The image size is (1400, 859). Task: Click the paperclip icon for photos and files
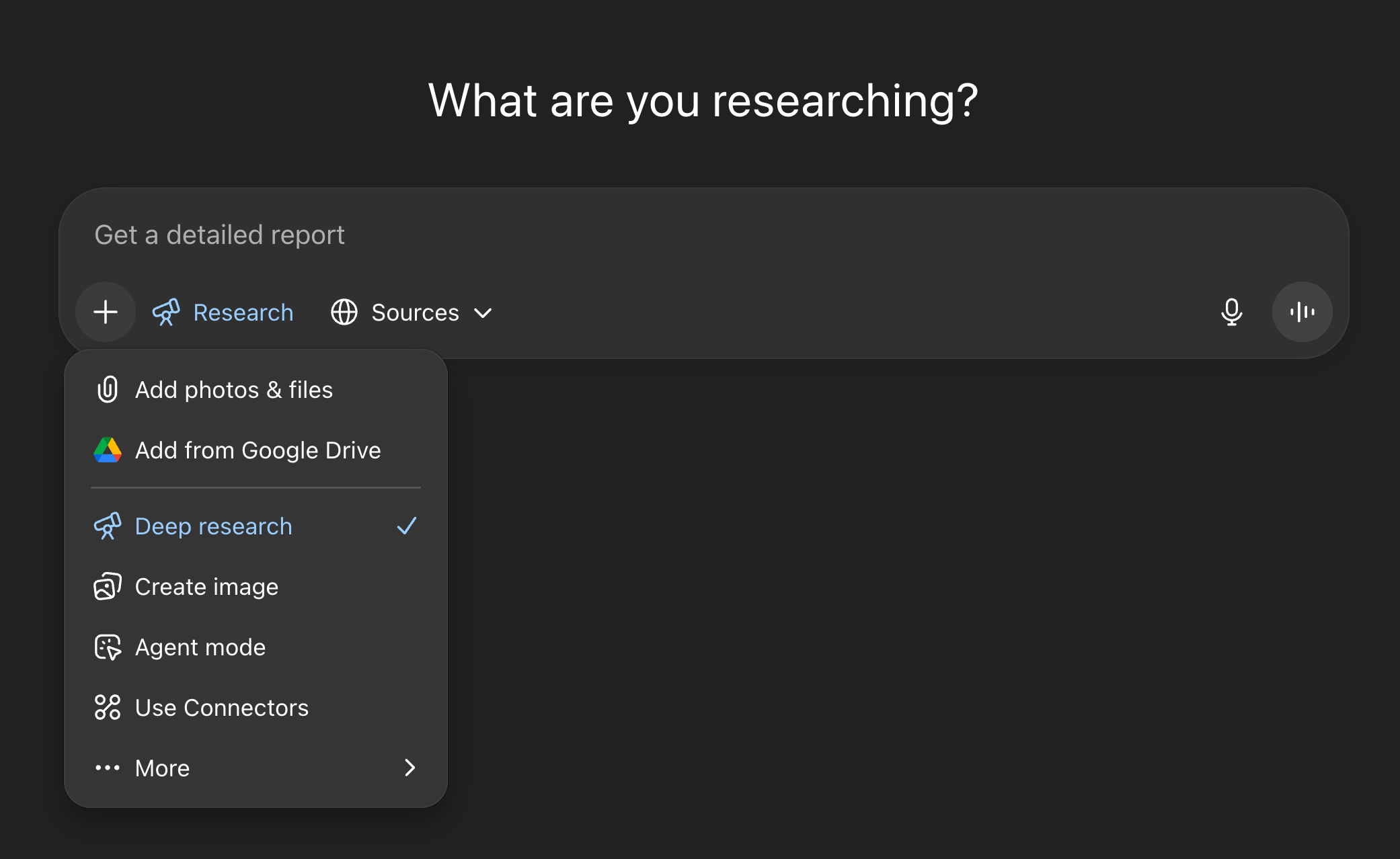[108, 390]
